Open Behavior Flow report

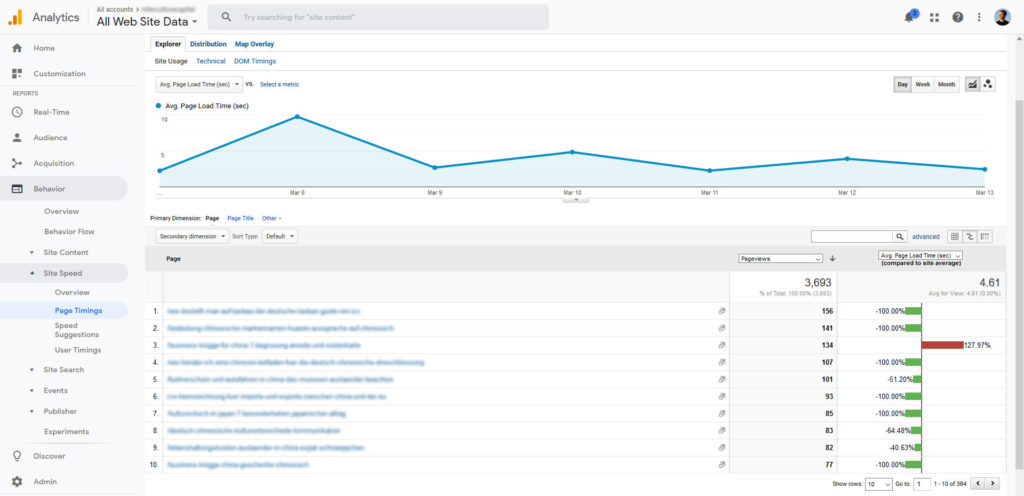pyautogui.click(x=69, y=232)
